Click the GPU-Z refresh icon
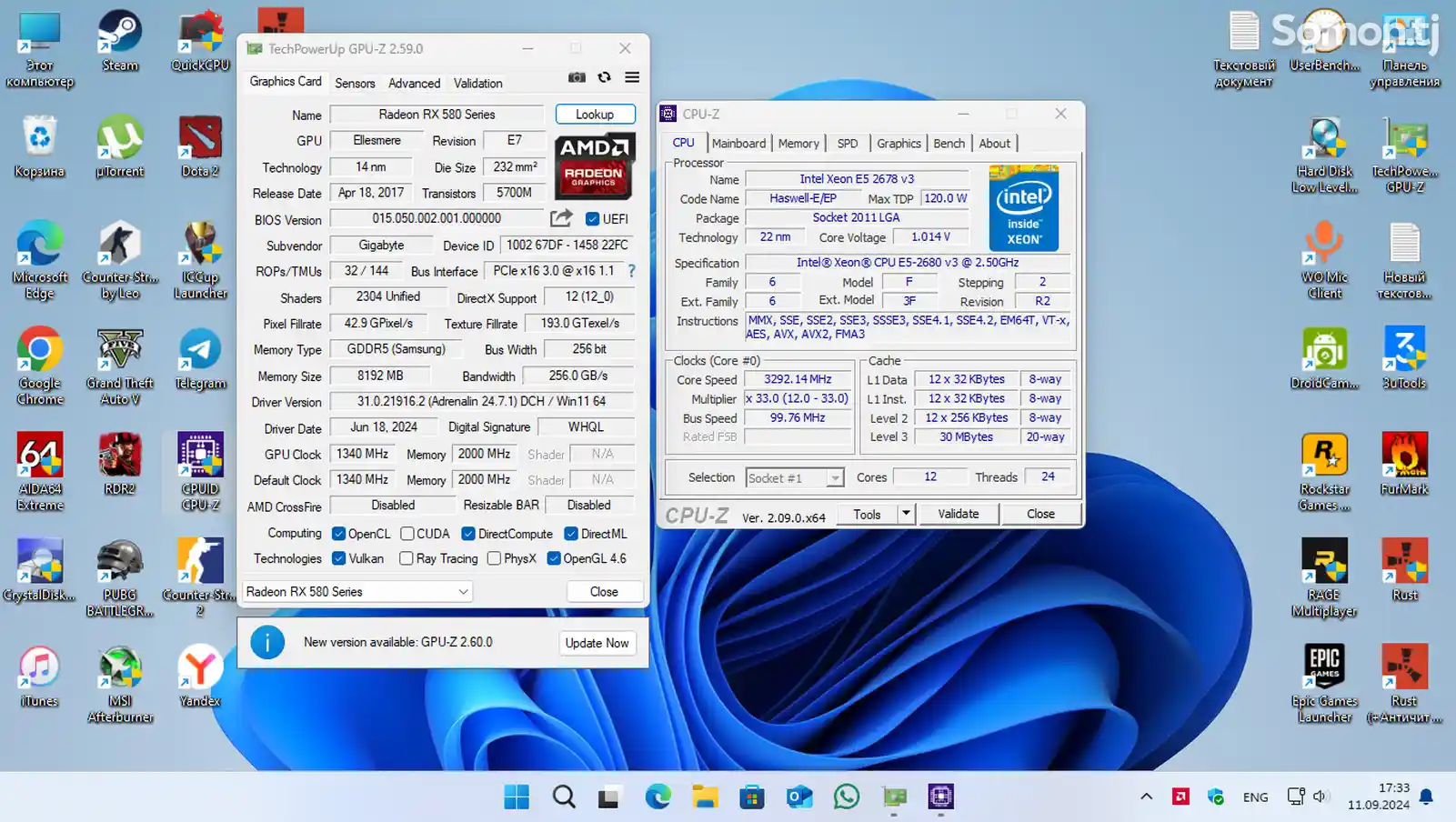This screenshot has width=1456, height=822. [x=604, y=78]
